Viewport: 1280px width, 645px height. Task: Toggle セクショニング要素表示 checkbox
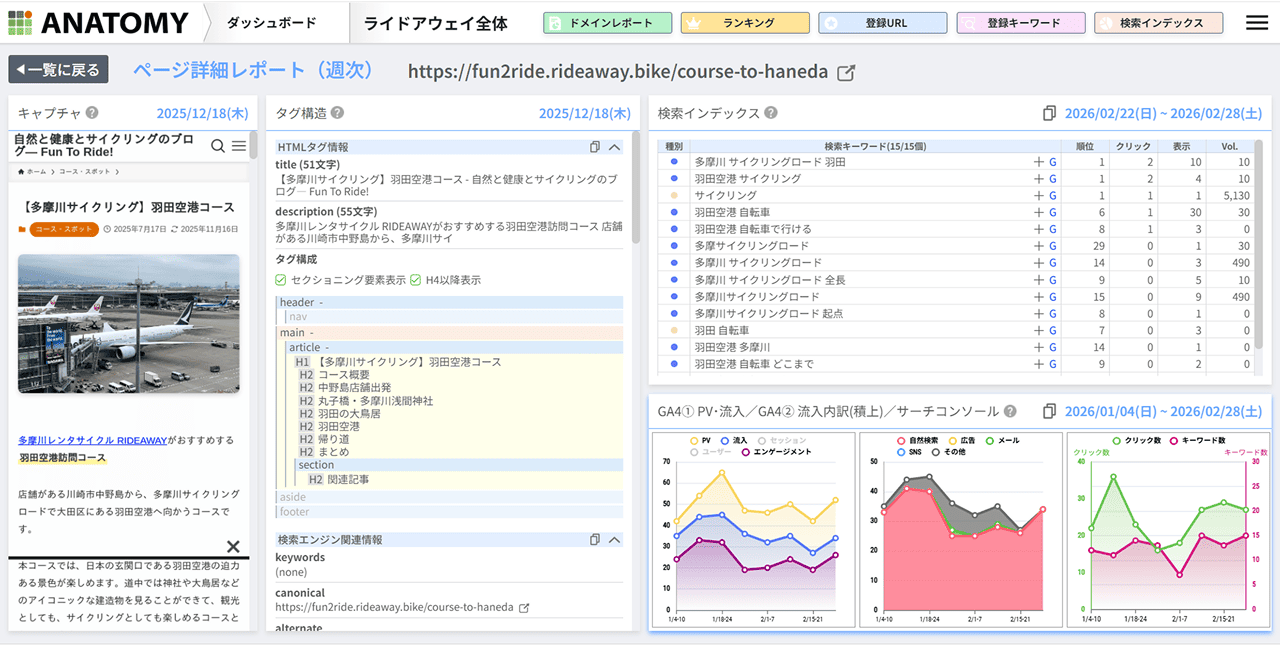pyautogui.click(x=281, y=280)
